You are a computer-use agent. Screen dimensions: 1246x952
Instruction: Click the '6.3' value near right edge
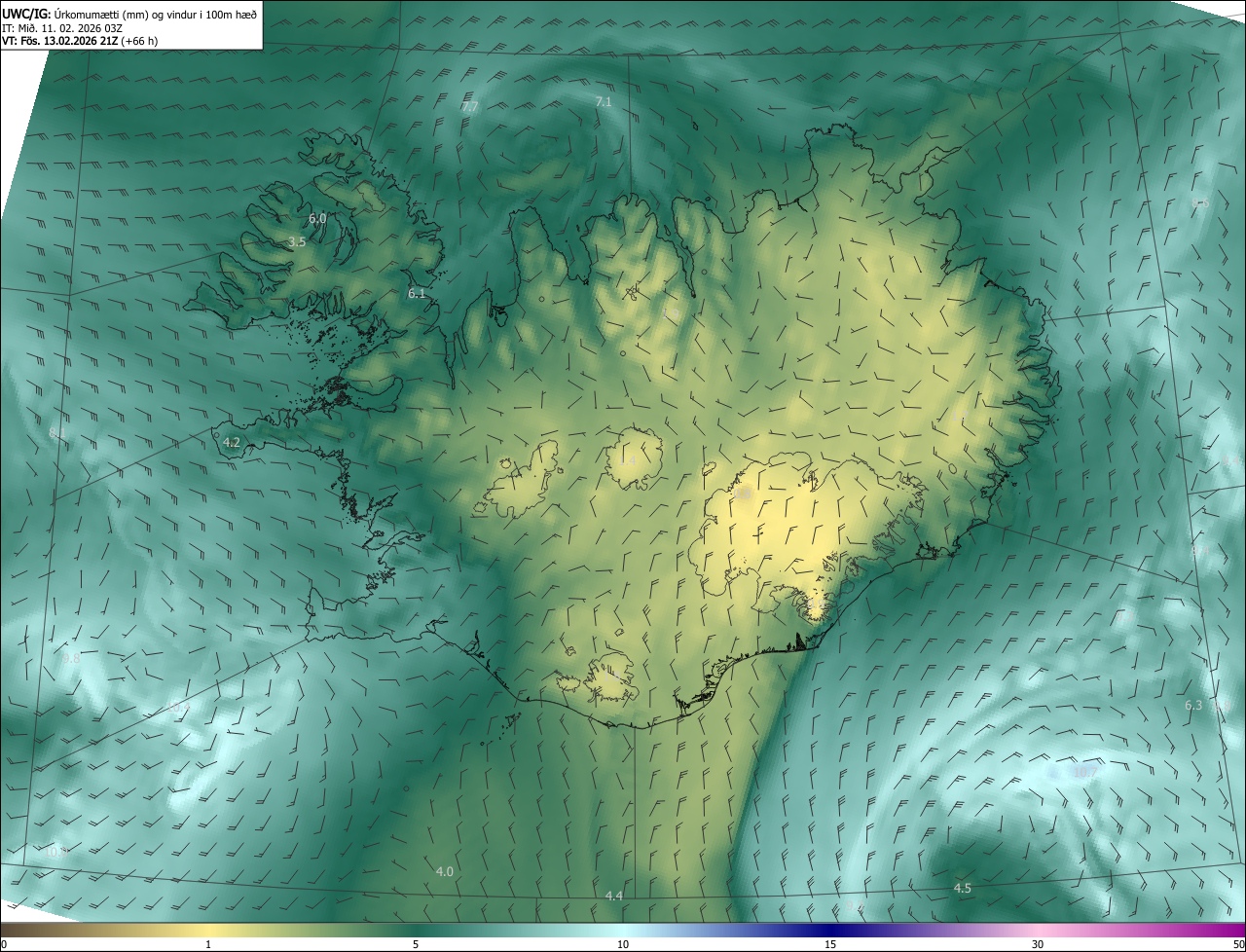(1193, 705)
